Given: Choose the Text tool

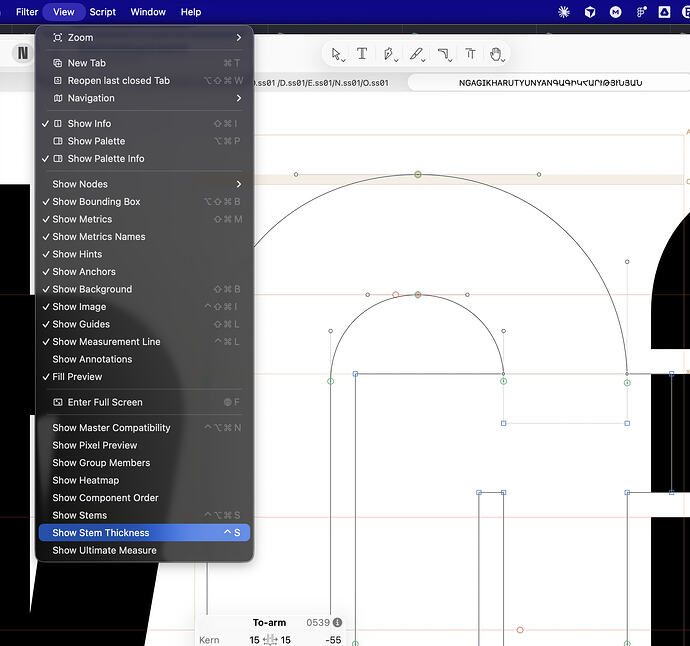Looking at the screenshot, I should click(x=362, y=54).
